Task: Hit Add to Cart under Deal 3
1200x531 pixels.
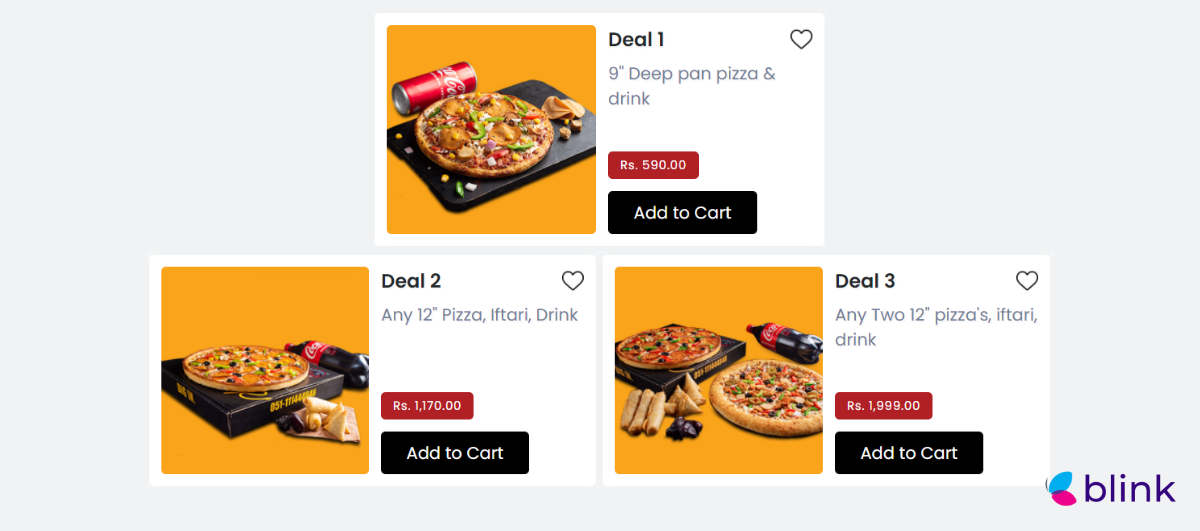Action: click(908, 453)
